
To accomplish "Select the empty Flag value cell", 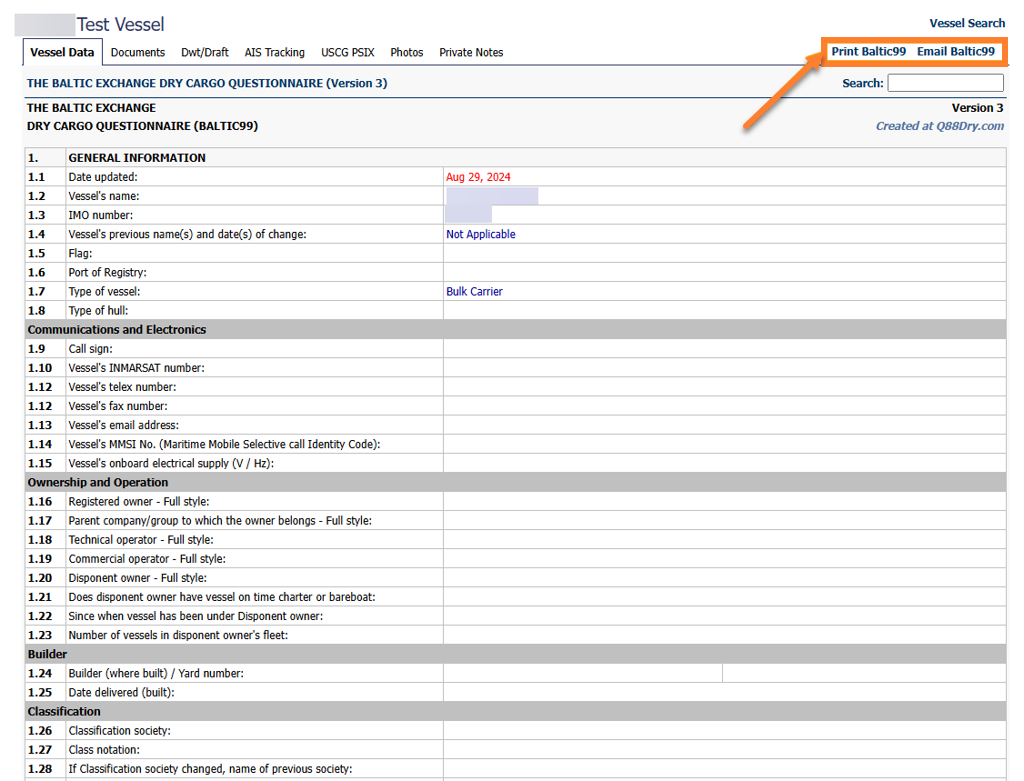I will [724, 254].
